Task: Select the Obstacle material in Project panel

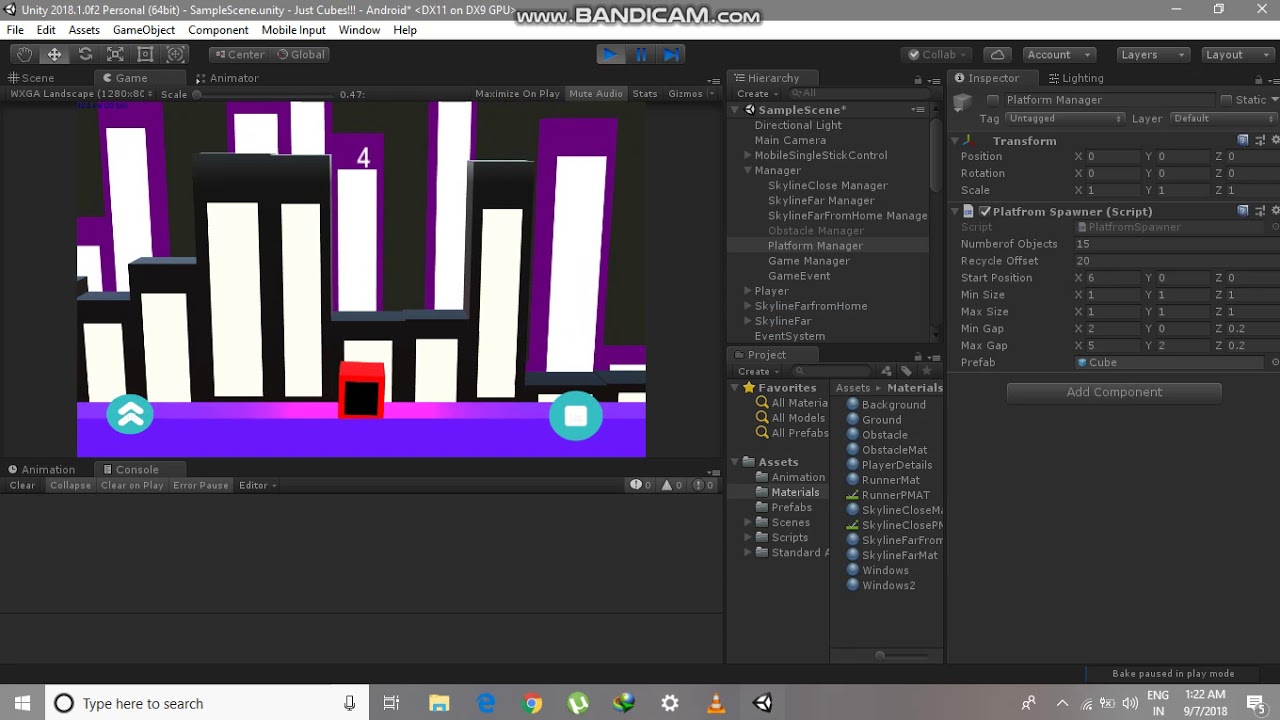Action: click(x=884, y=434)
